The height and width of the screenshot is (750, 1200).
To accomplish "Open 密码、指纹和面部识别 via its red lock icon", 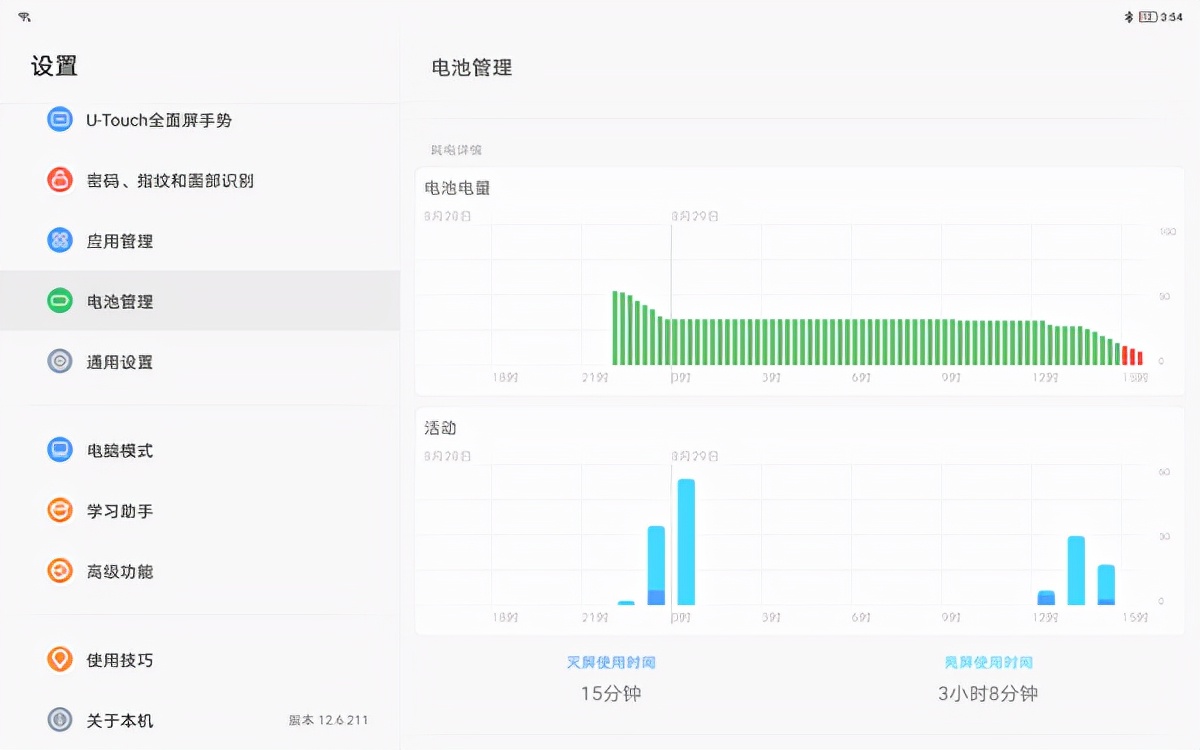I will [60, 180].
